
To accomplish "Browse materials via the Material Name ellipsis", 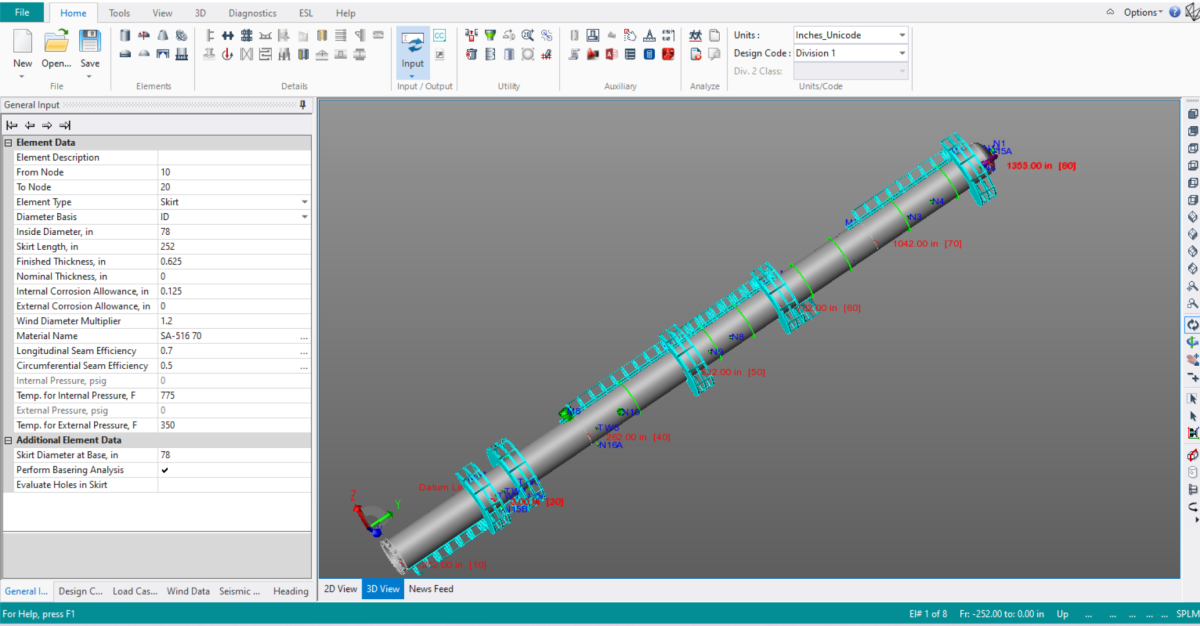I will click(305, 336).
